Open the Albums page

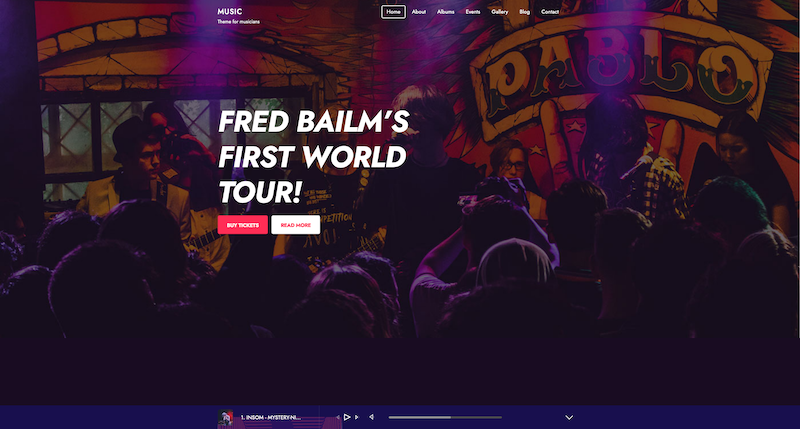[x=445, y=12]
